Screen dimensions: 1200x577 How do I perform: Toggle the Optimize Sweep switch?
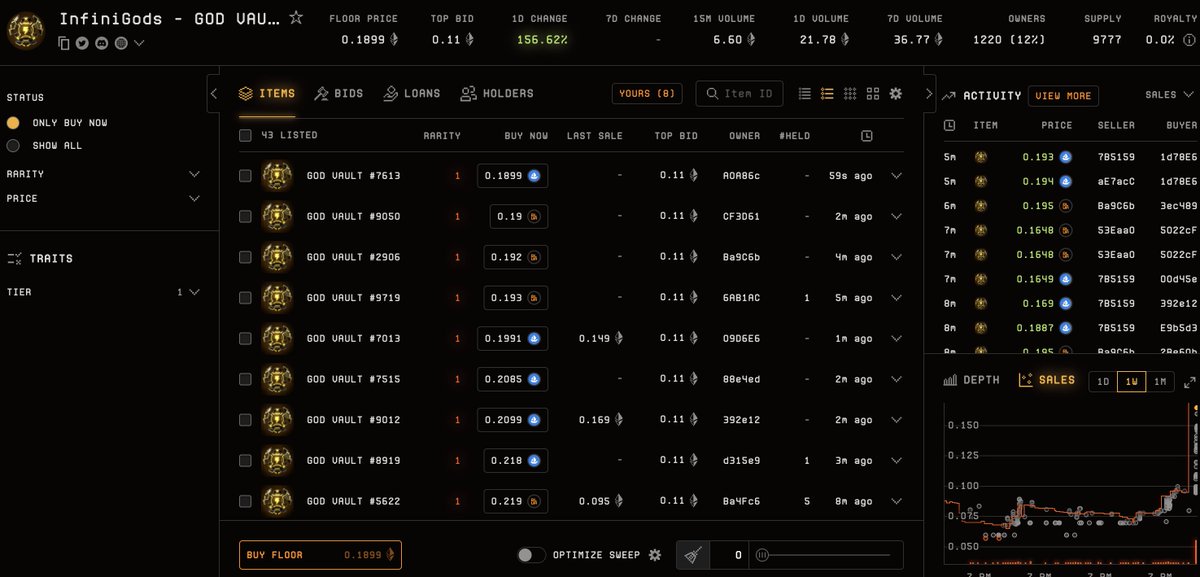(531, 555)
